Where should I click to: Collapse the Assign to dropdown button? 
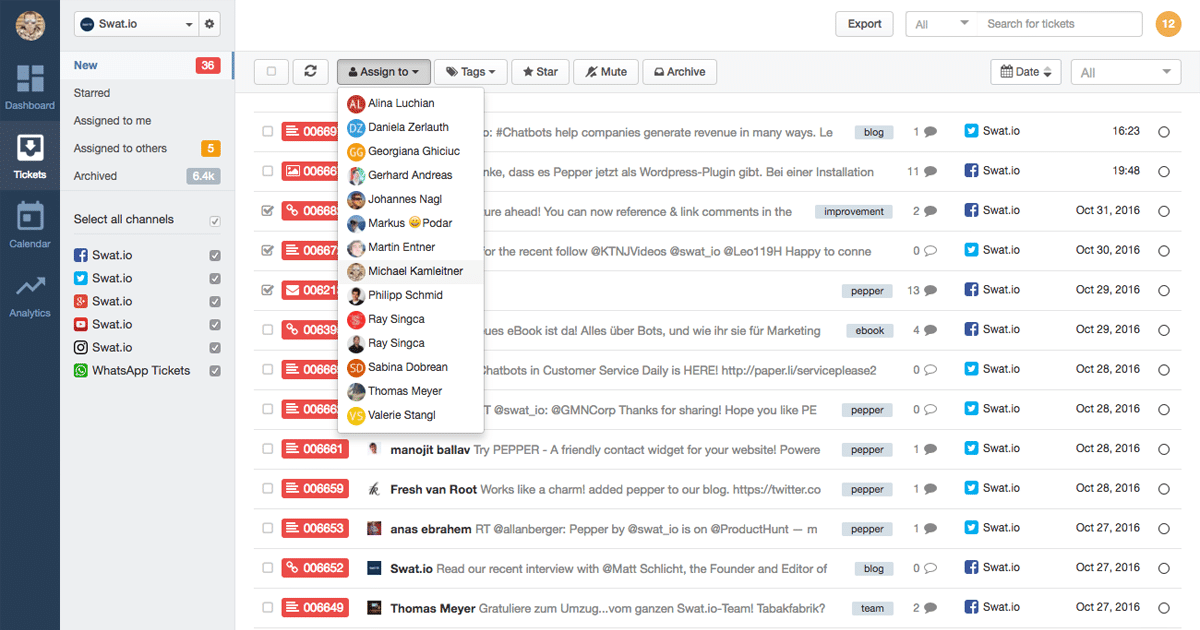pyautogui.click(x=384, y=72)
